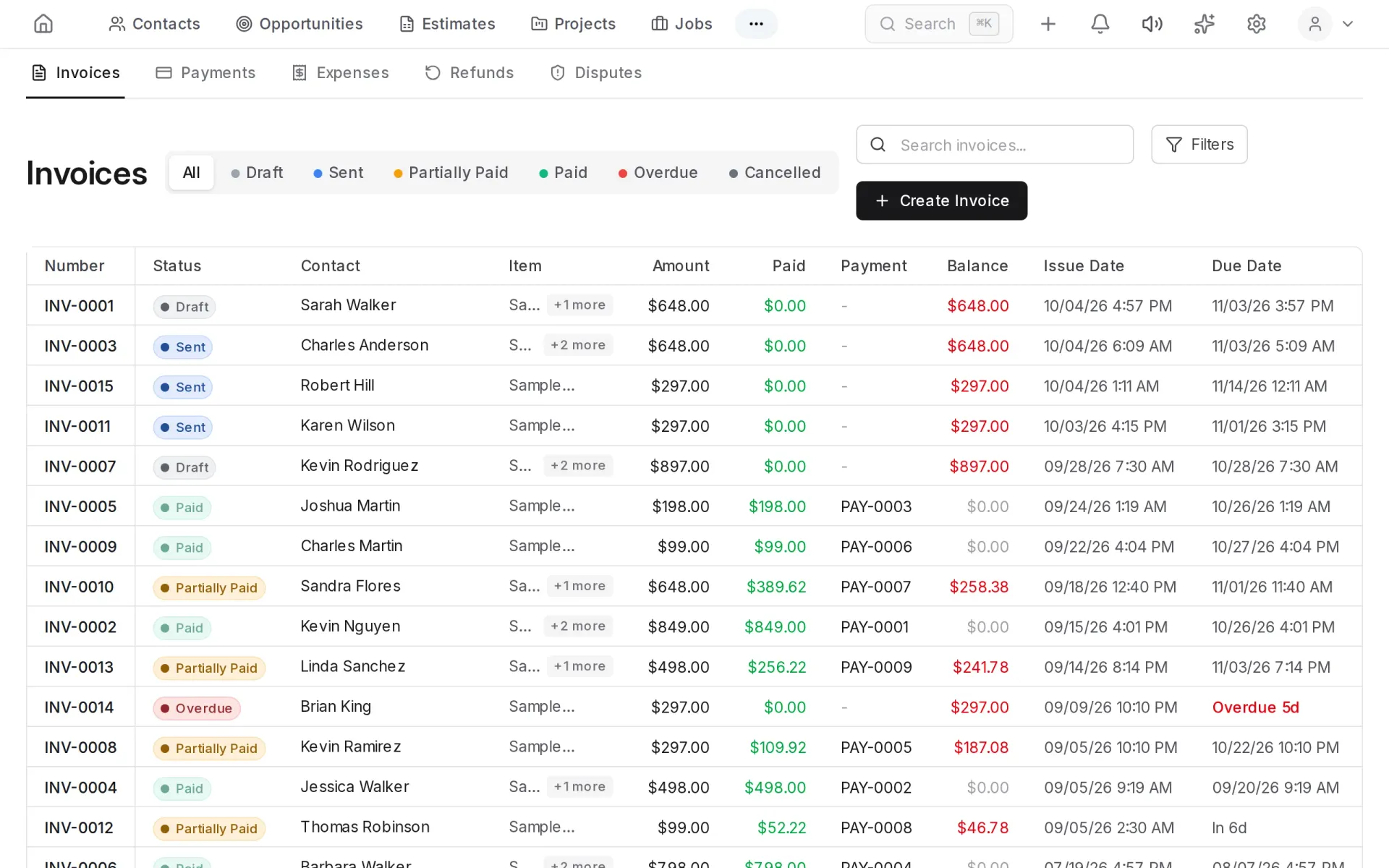Filter invoices by Partially Paid status
1389x868 pixels.
click(451, 173)
